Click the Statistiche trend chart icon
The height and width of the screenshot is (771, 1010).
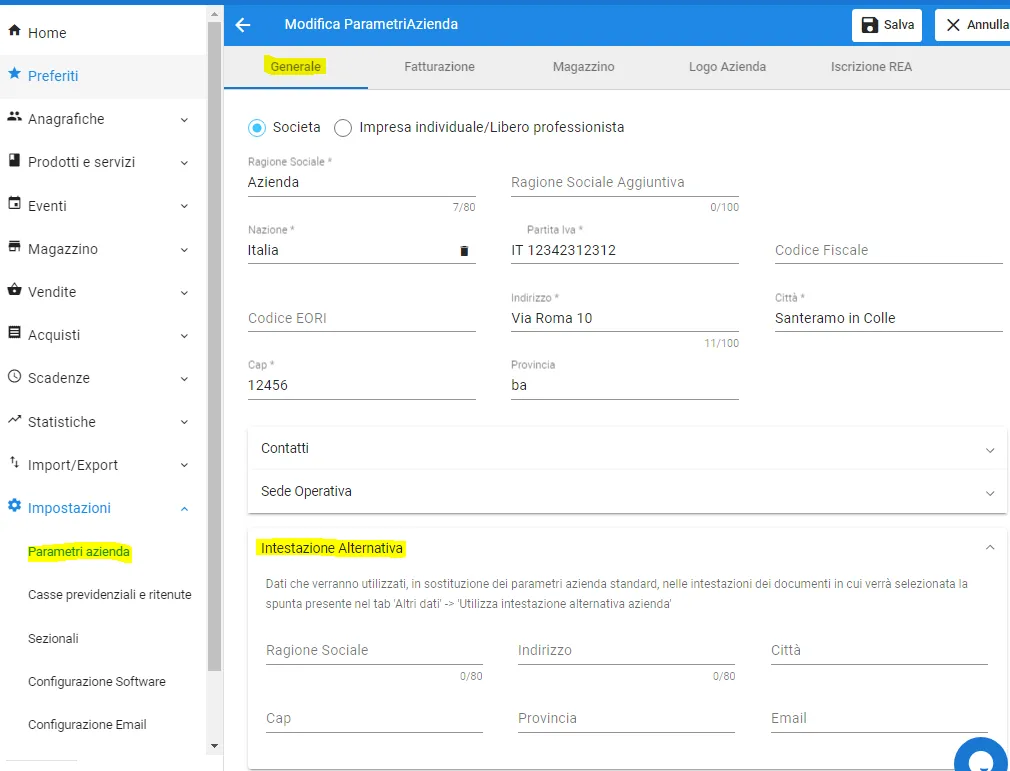tap(14, 420)
